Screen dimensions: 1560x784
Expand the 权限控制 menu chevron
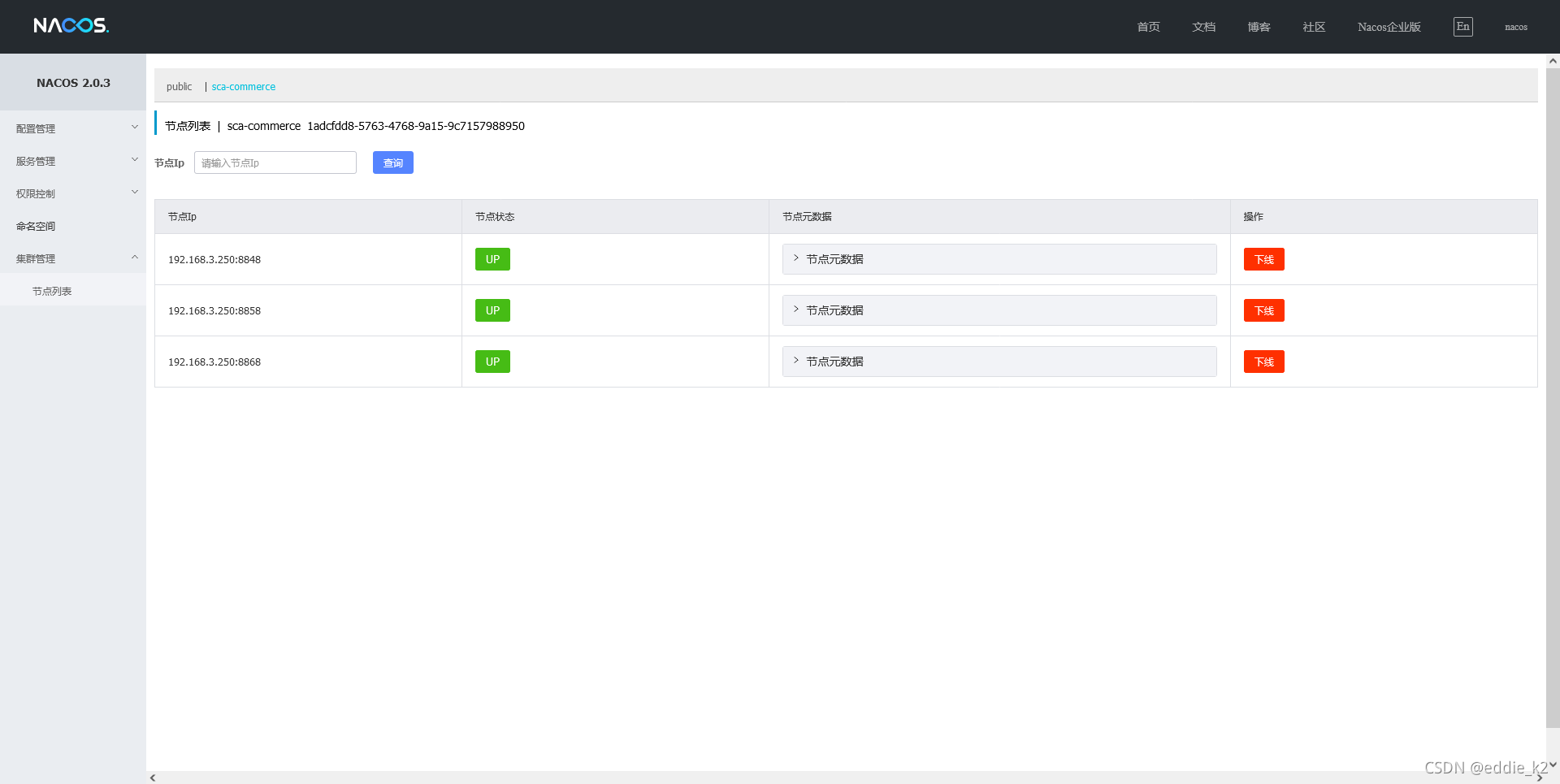tap(135, 193)
